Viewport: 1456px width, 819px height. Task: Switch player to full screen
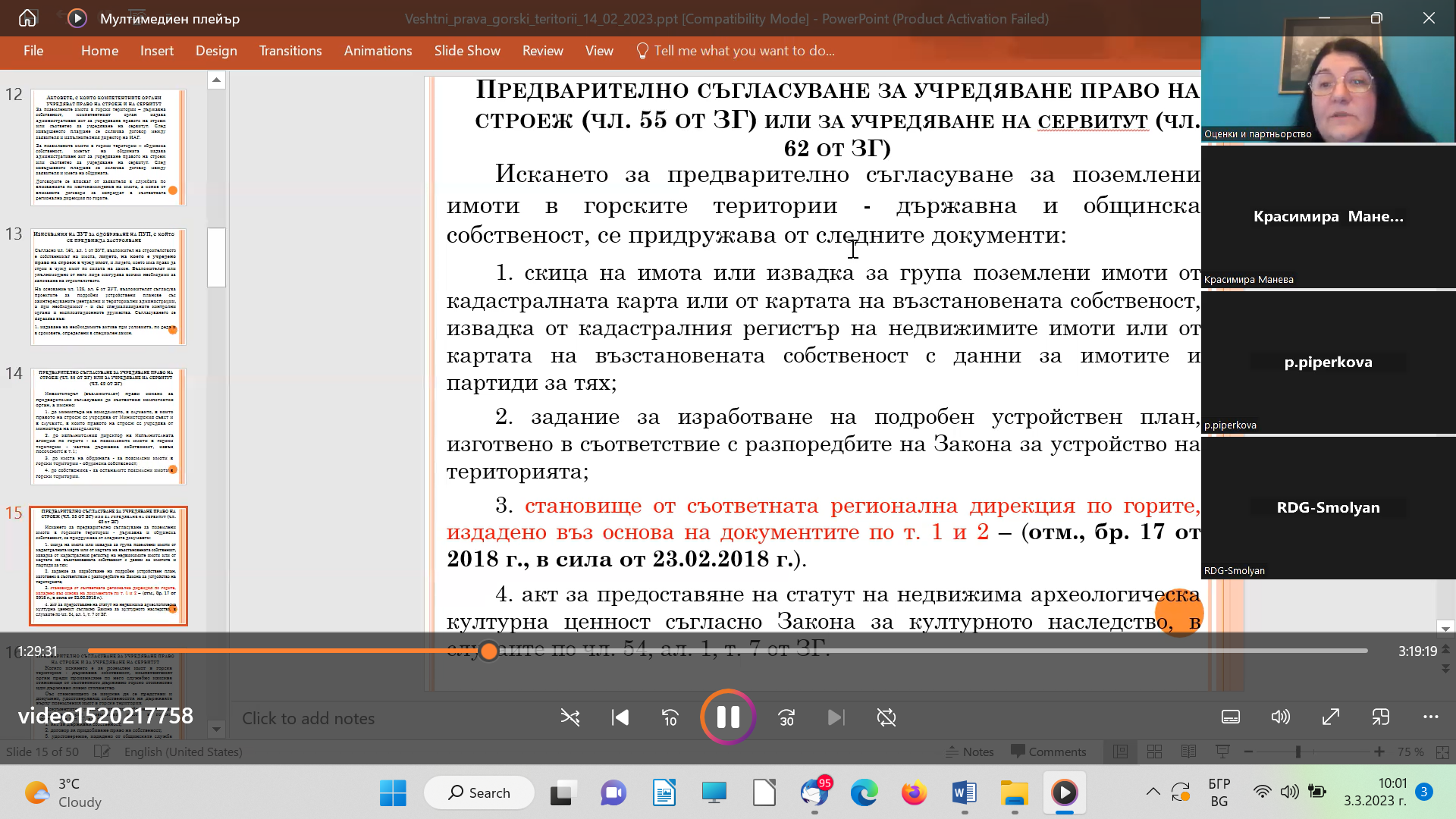click(x=1330, y=717)
